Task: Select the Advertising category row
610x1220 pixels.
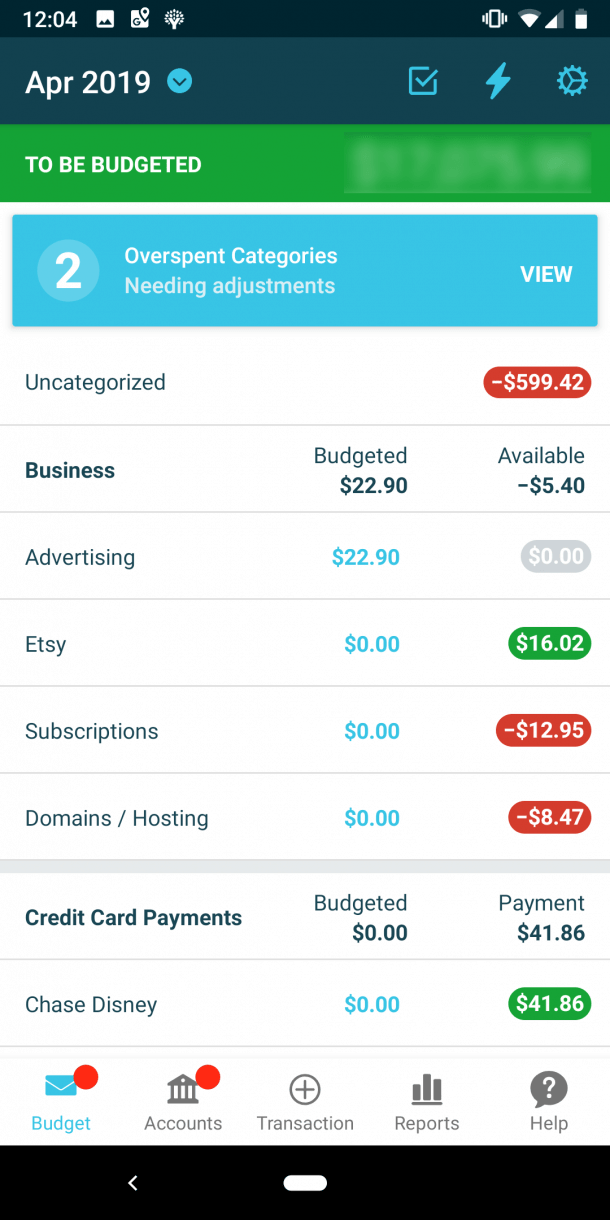Action: click(80, 557)
